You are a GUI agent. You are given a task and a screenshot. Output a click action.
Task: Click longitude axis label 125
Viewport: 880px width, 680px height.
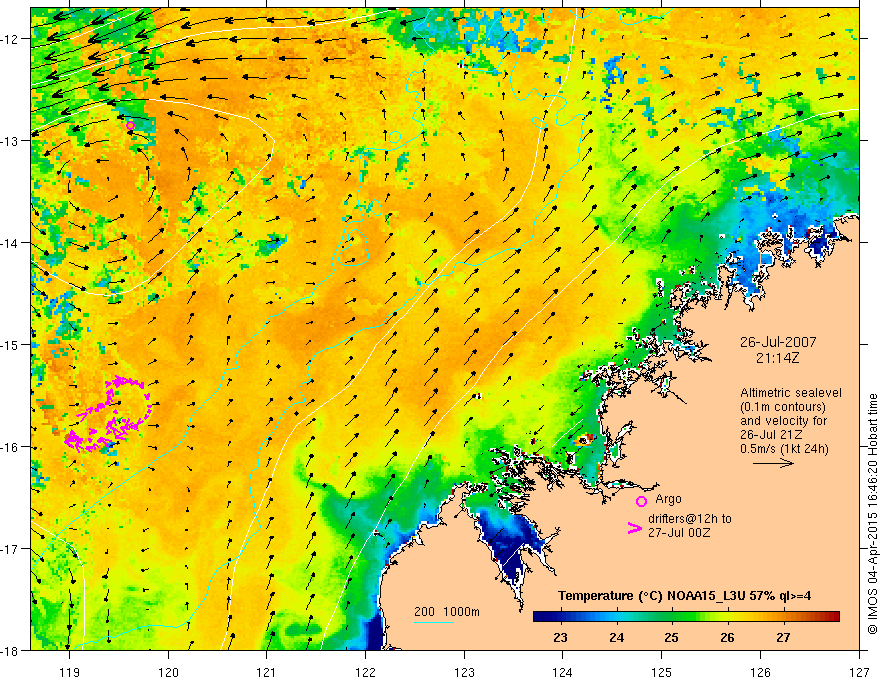(x=662, y=672)
